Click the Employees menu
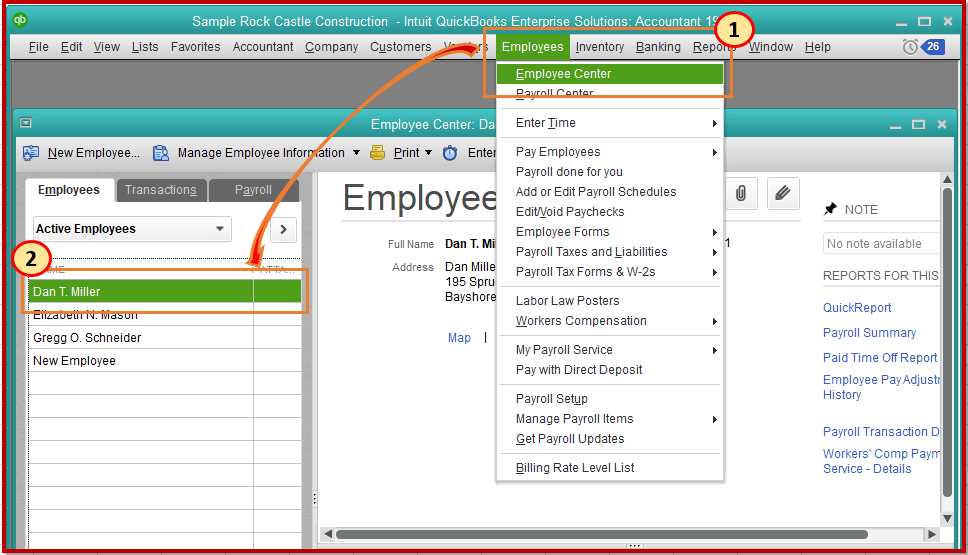Screen dimensions: 968x555 coord(532,47)
